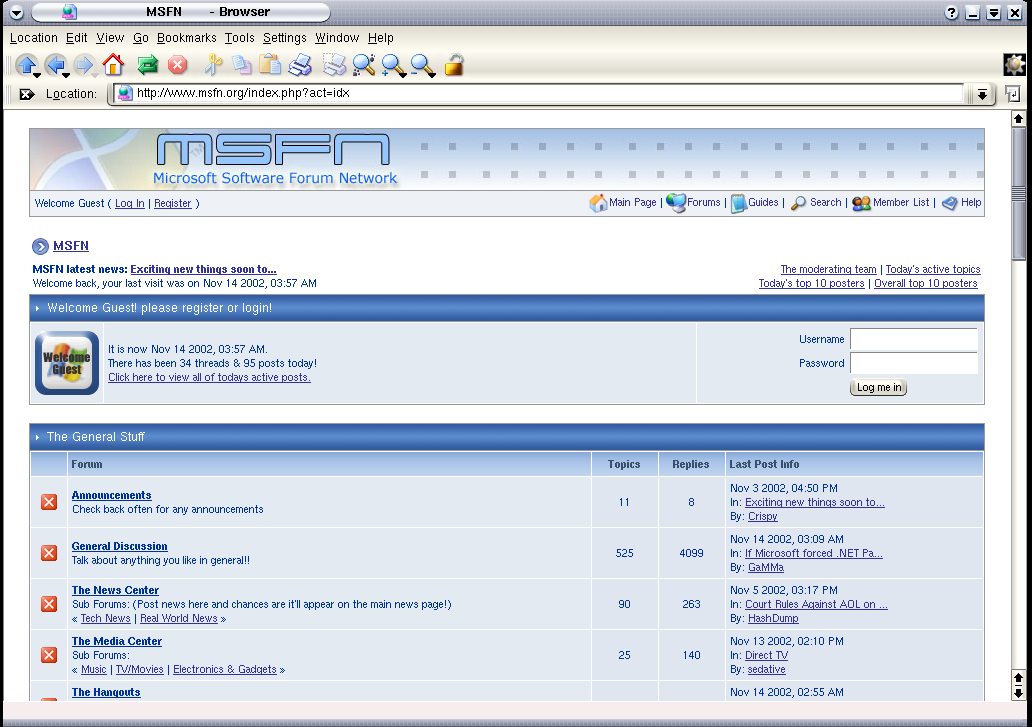Open the Tools menu
The width and height of the screenshot is (1032, 727).
coord(240,38)
